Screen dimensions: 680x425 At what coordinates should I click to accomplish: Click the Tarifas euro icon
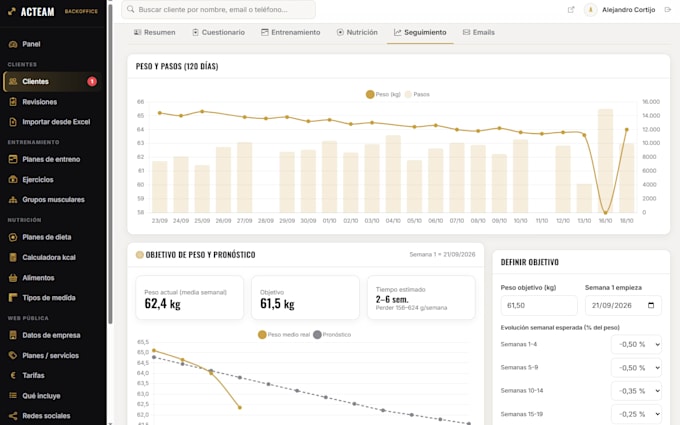(13, 376)
